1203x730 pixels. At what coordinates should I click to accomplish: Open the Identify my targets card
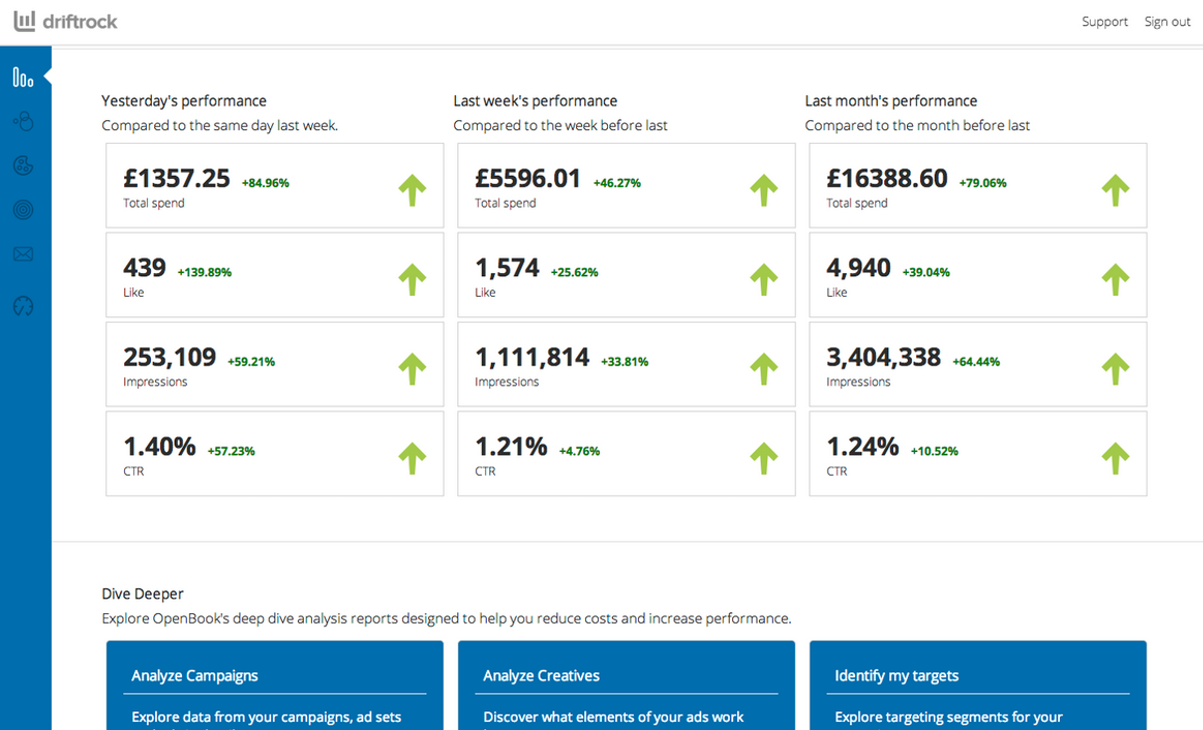coord(978,686)
